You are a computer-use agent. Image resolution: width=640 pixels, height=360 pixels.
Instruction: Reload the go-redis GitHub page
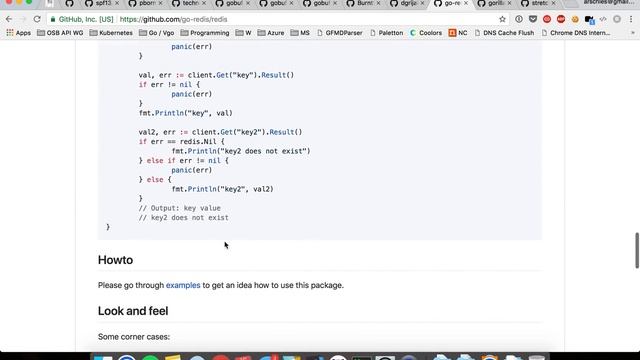point(37,19)
